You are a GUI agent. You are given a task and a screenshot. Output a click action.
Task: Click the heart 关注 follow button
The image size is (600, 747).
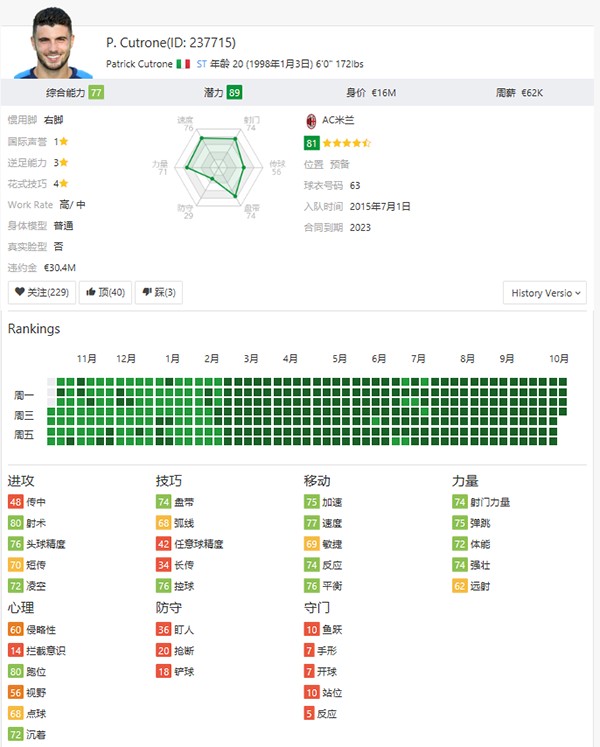[x=41, y=292]
